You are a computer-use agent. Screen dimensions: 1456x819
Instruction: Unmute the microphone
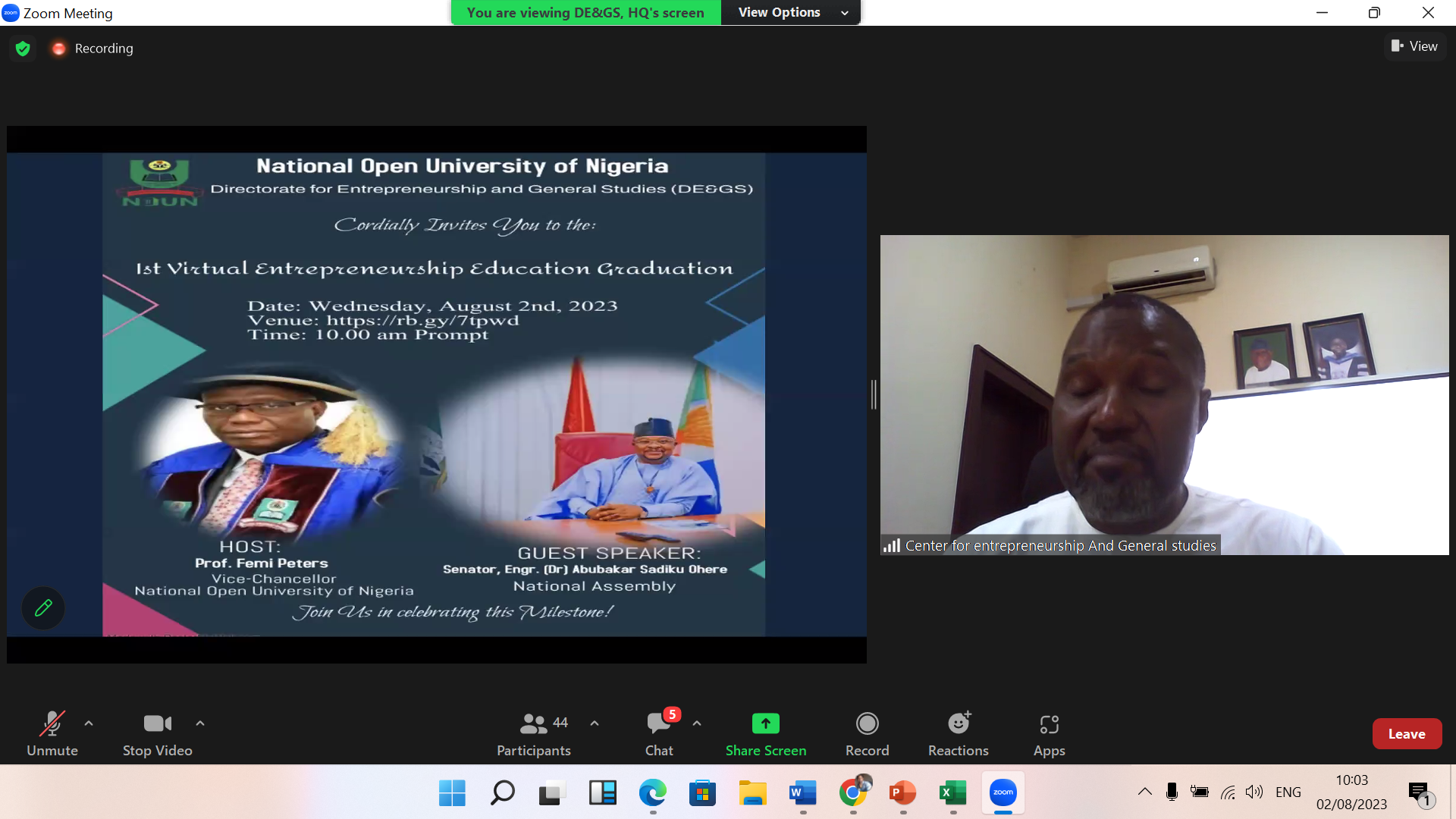tap(52, 733)
